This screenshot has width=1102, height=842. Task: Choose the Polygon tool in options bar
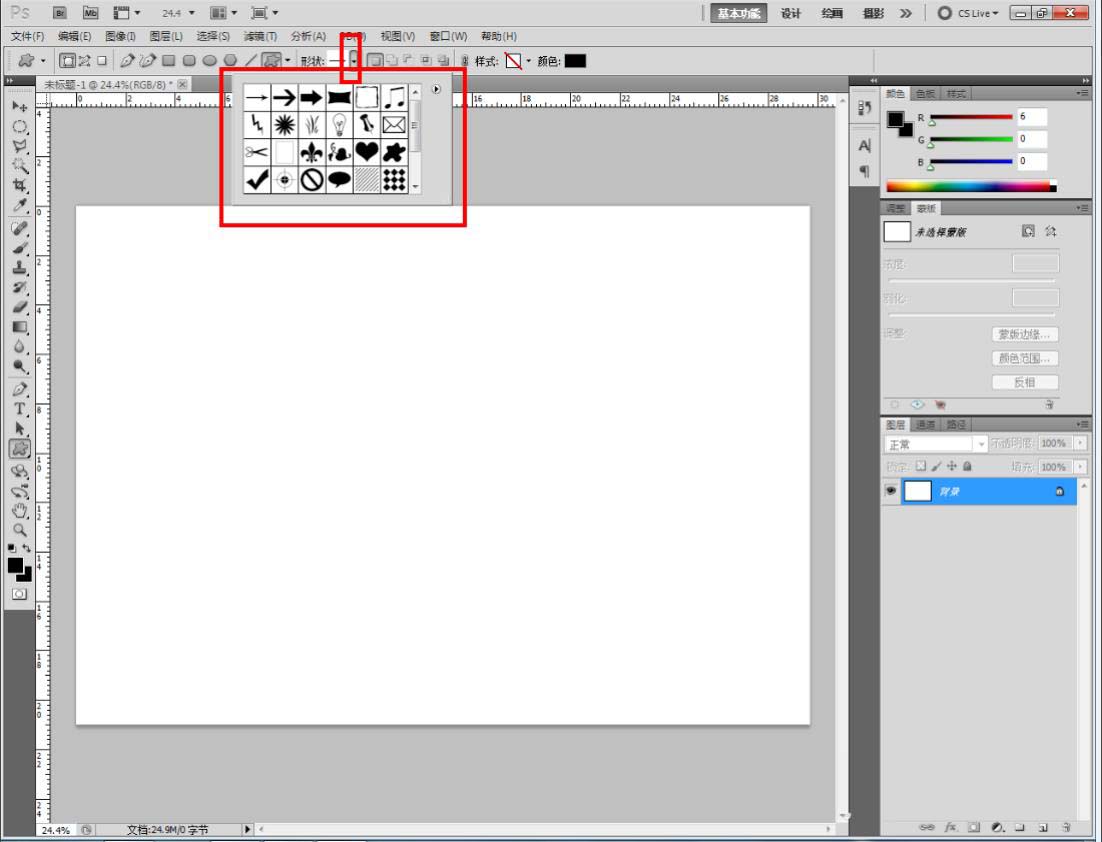pos(230,61)
